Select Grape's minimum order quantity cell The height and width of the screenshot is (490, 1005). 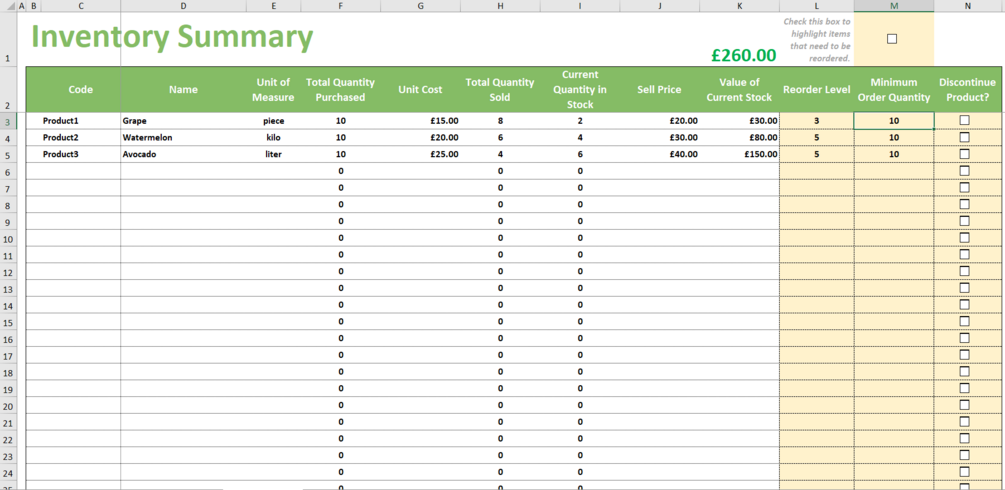tap(893, 121)
